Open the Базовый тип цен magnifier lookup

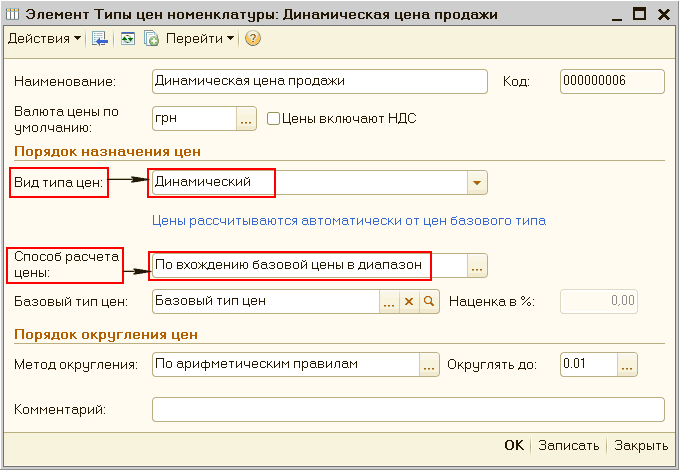pyautogui.click(x=429, y=301)
